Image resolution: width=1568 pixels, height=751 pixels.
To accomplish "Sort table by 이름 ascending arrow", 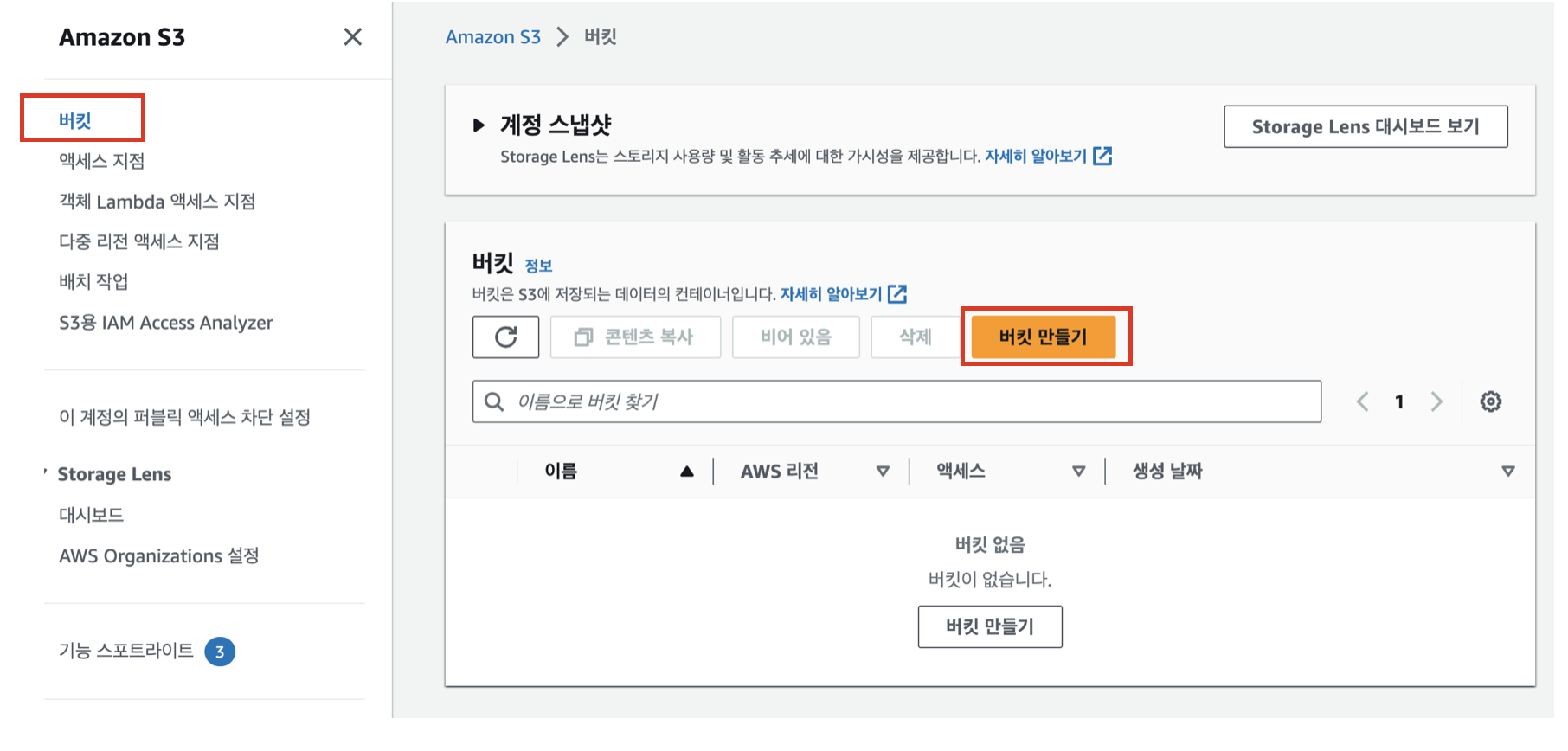I will (687, 472).
